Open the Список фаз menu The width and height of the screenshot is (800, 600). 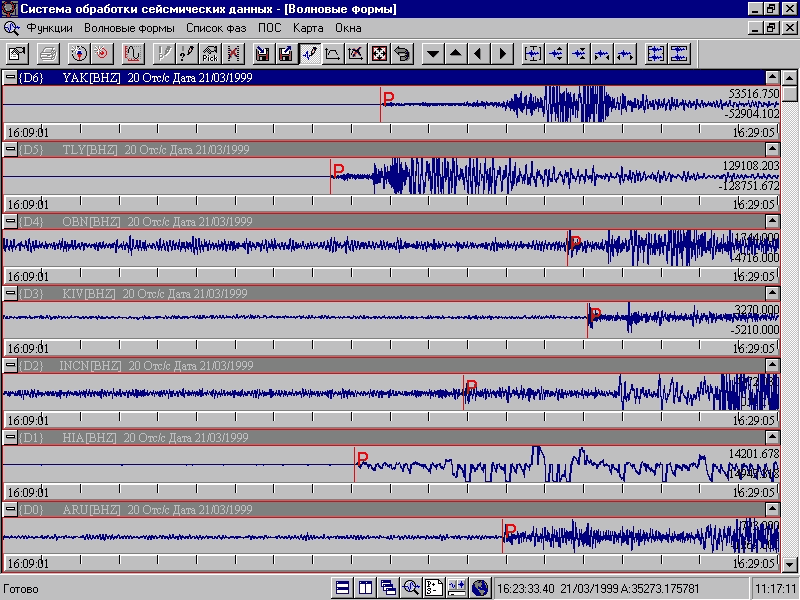coord(215,28)
